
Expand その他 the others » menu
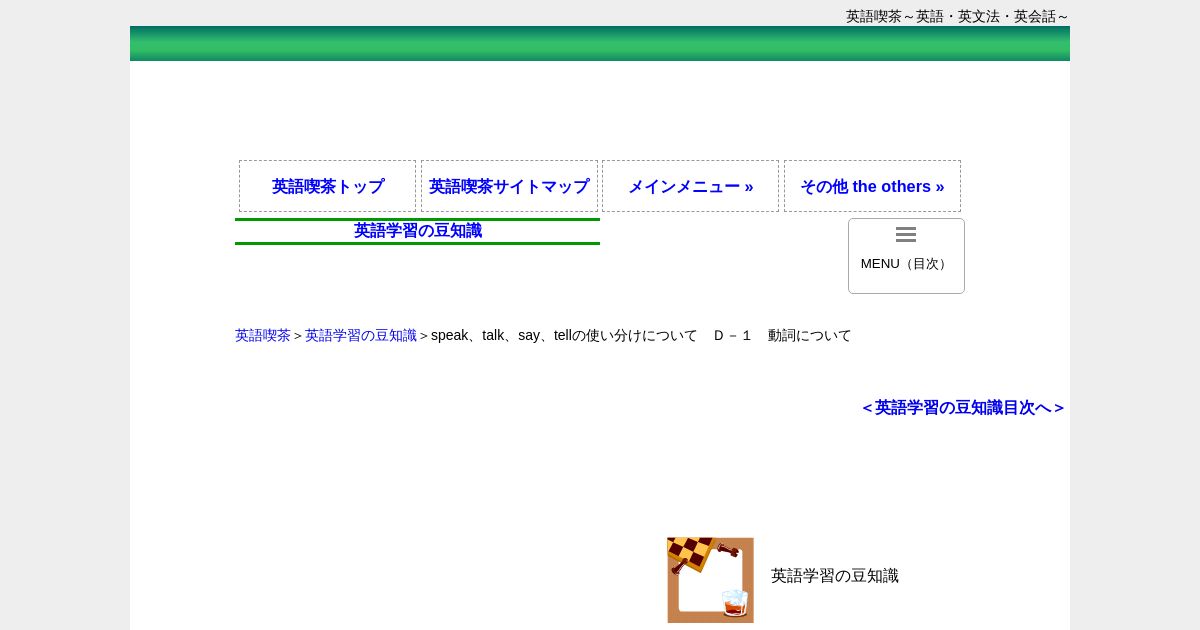coord(872,186)
